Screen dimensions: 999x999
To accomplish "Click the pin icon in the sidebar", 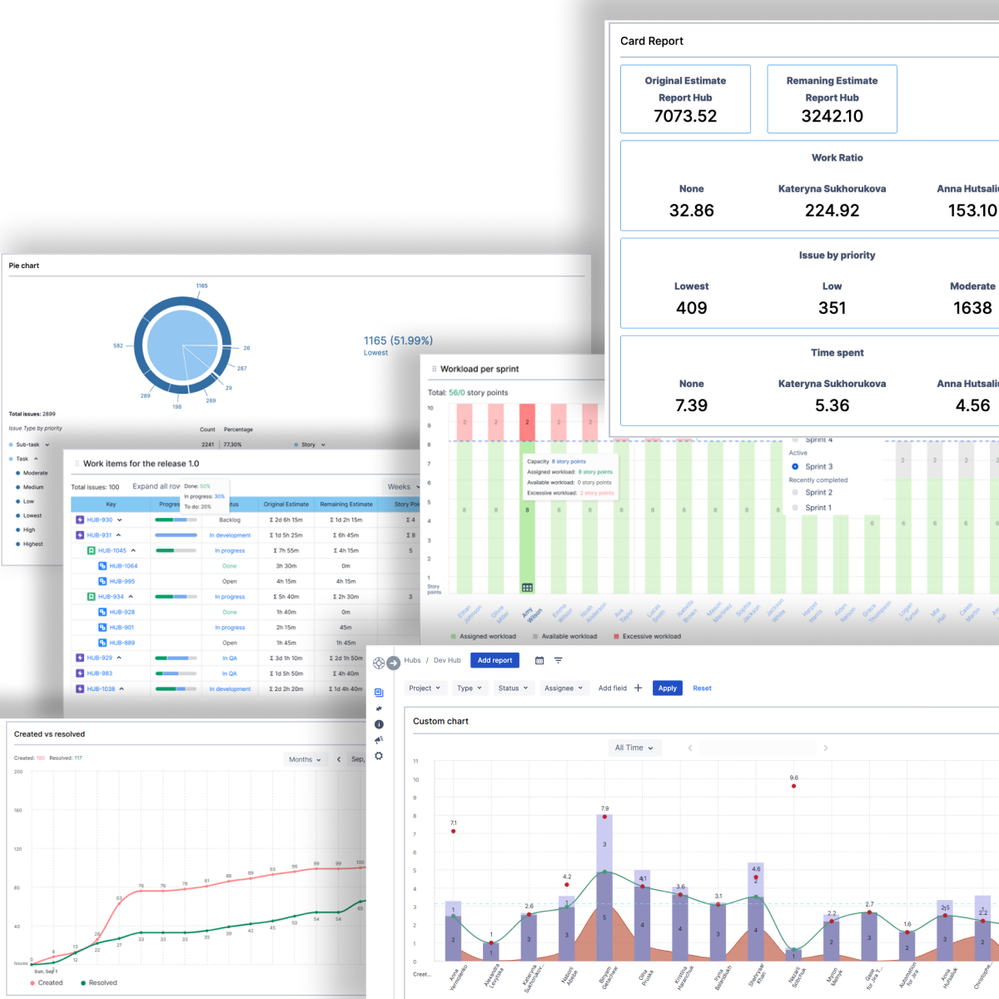I will point(379,708).
